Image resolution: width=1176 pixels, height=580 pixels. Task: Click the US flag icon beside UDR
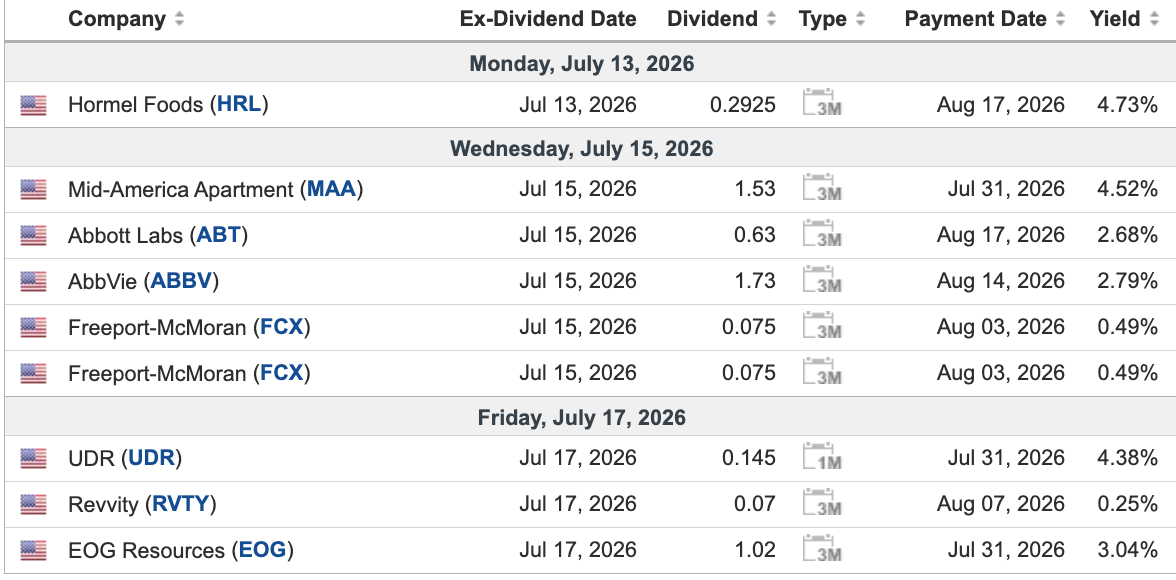pyautogui.click(x=33, y=458)
